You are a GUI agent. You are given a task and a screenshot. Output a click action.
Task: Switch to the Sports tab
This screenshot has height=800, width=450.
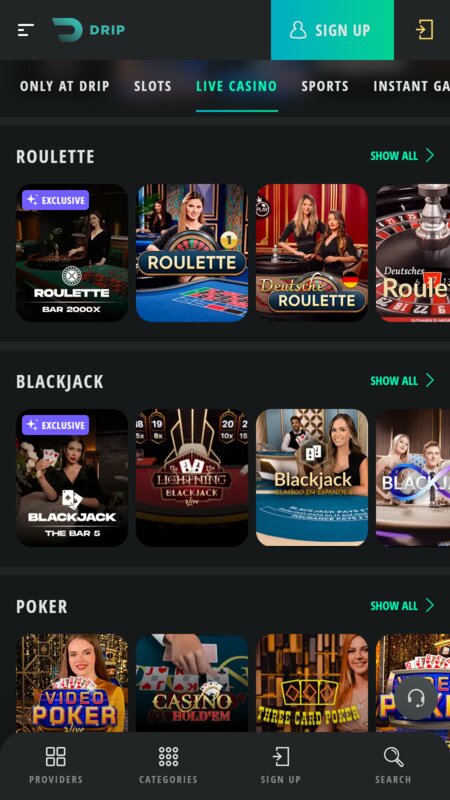click(325, 86)
